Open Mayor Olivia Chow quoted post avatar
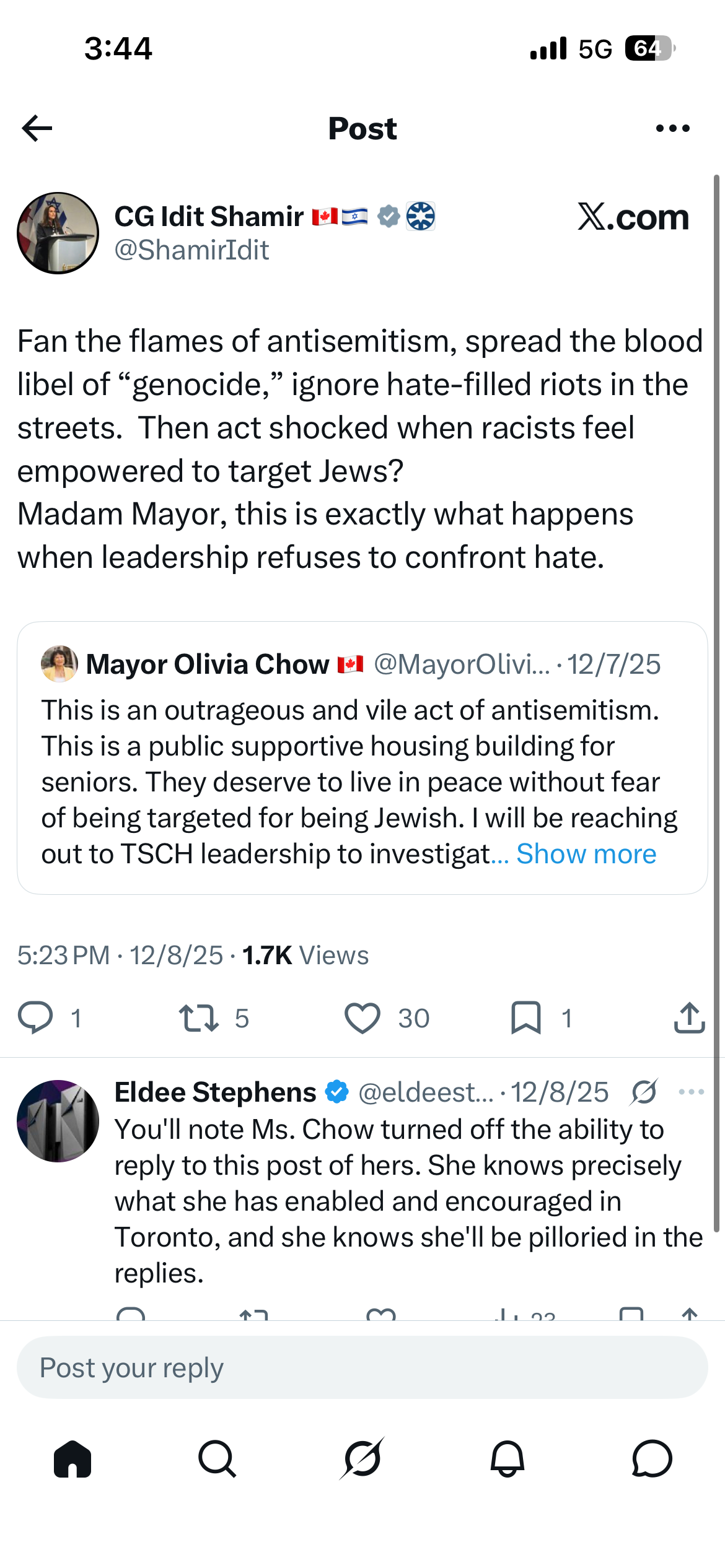The width and height of the screenshot is (725, 1568). pos(59,664)
